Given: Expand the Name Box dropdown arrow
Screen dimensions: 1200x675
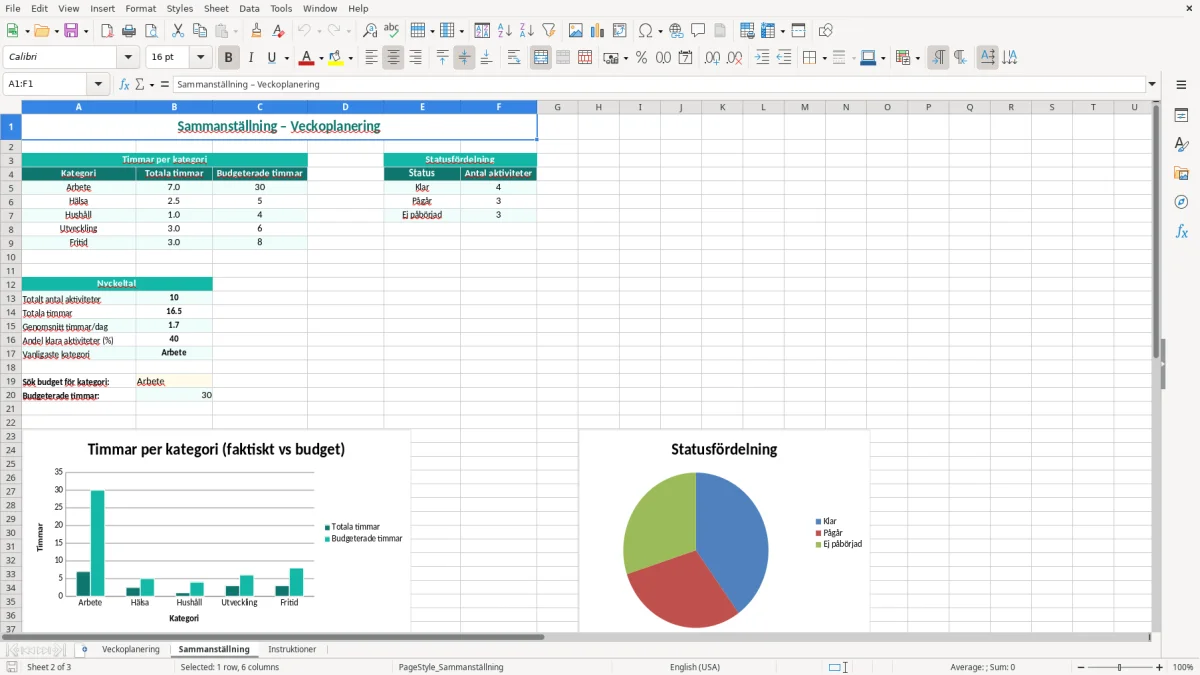Looking at the screenshot, I should click(x=98, y=84).
